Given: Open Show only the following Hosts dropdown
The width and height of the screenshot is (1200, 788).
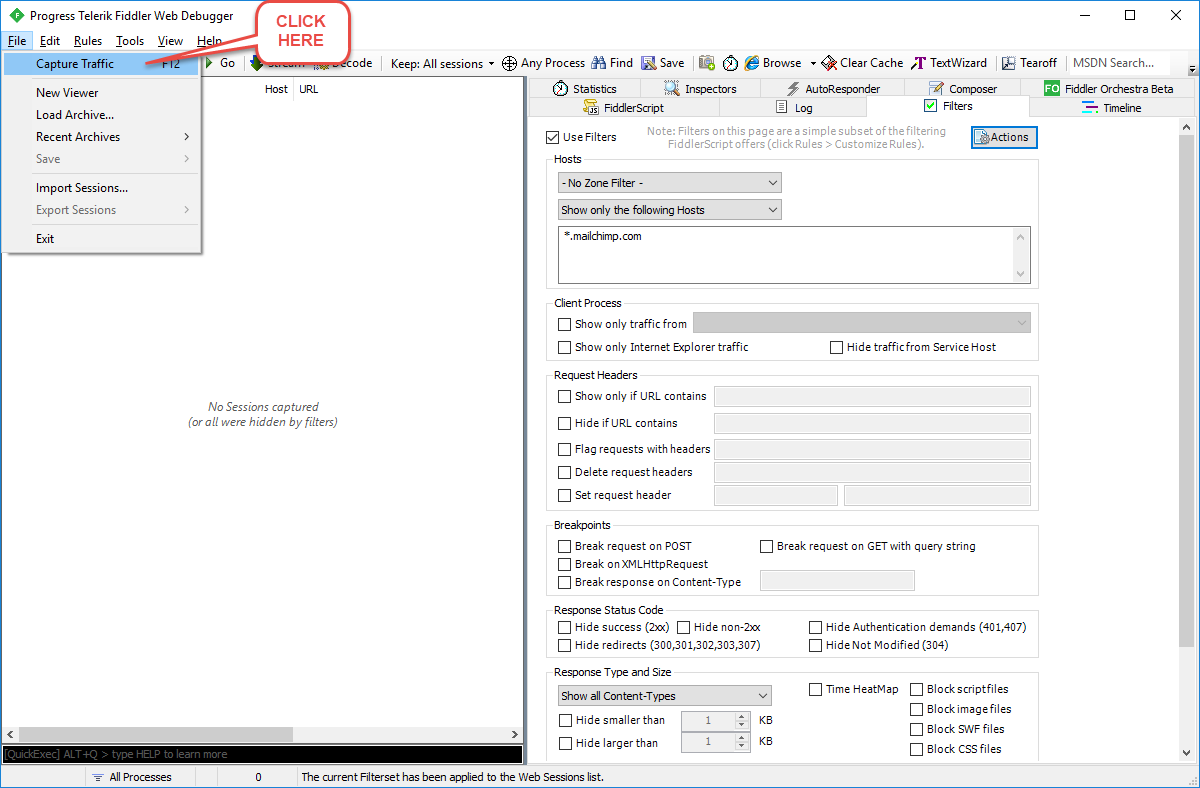Looking at the screenshot, I should click(670, 210).
